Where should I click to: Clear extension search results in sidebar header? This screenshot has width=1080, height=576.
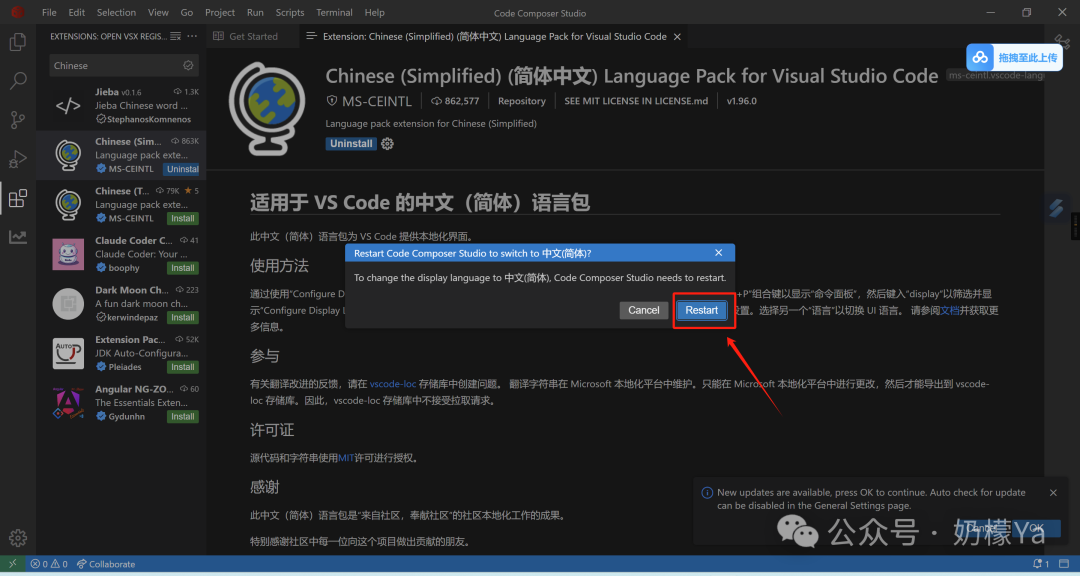pyautogui.click(x=176, y=36)
